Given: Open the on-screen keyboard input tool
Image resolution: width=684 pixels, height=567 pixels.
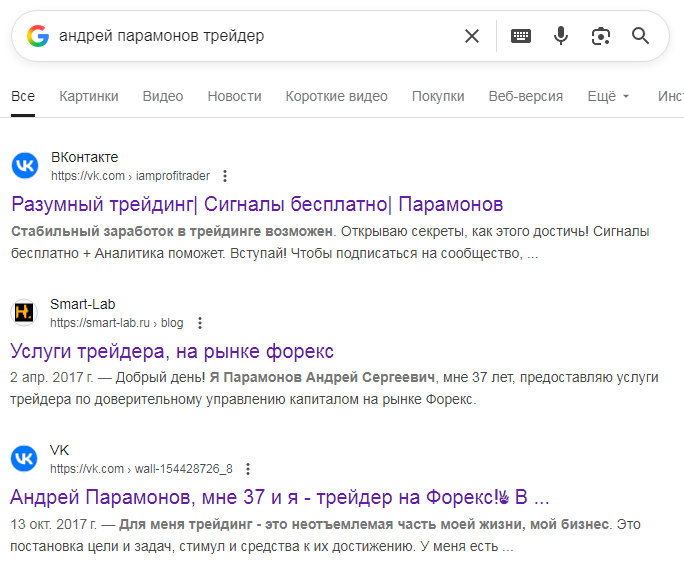Looking at the screenshot, I should (x=521, y=36).
